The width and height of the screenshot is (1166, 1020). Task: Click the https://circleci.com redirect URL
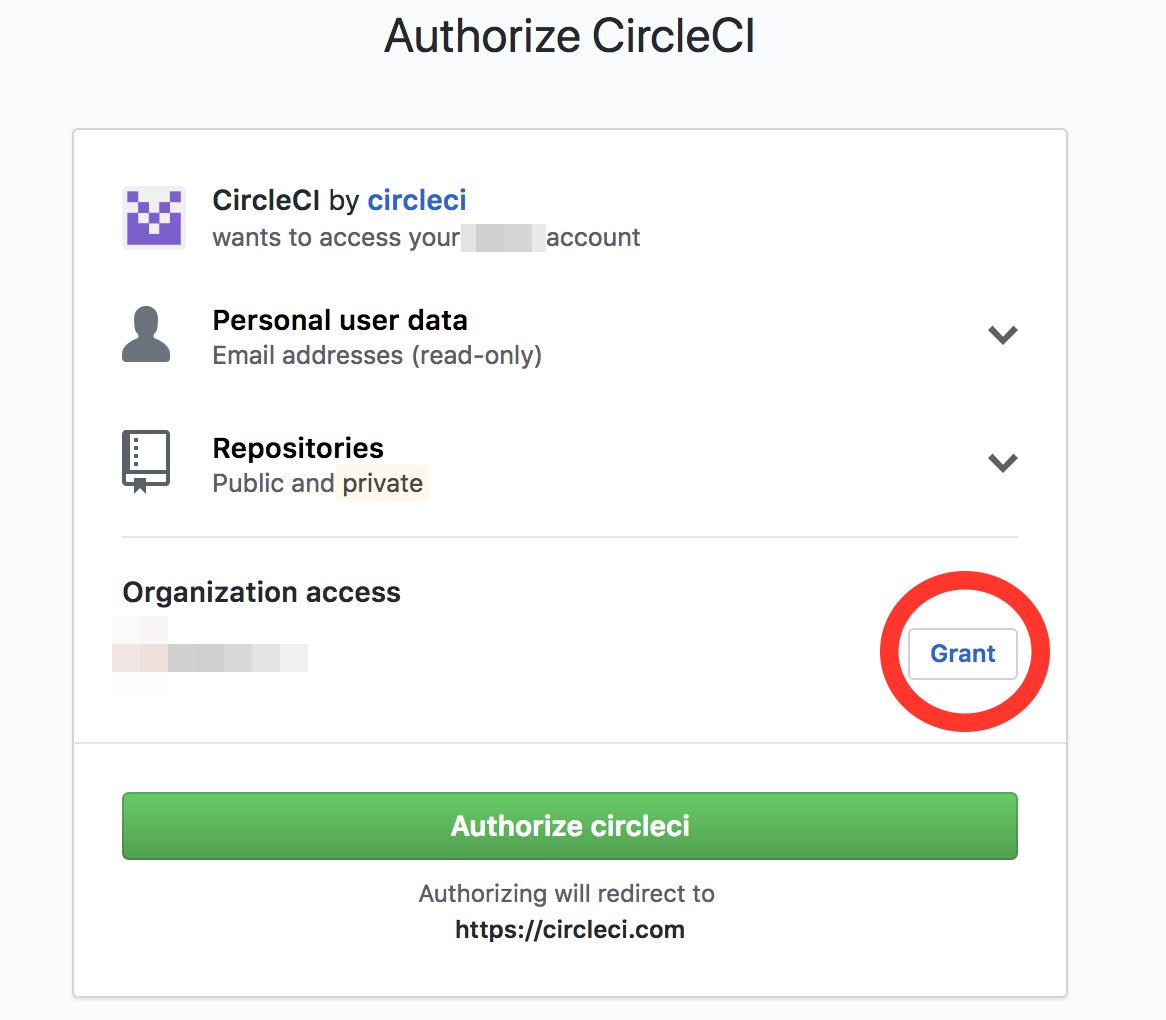click(x=570, y=930)
